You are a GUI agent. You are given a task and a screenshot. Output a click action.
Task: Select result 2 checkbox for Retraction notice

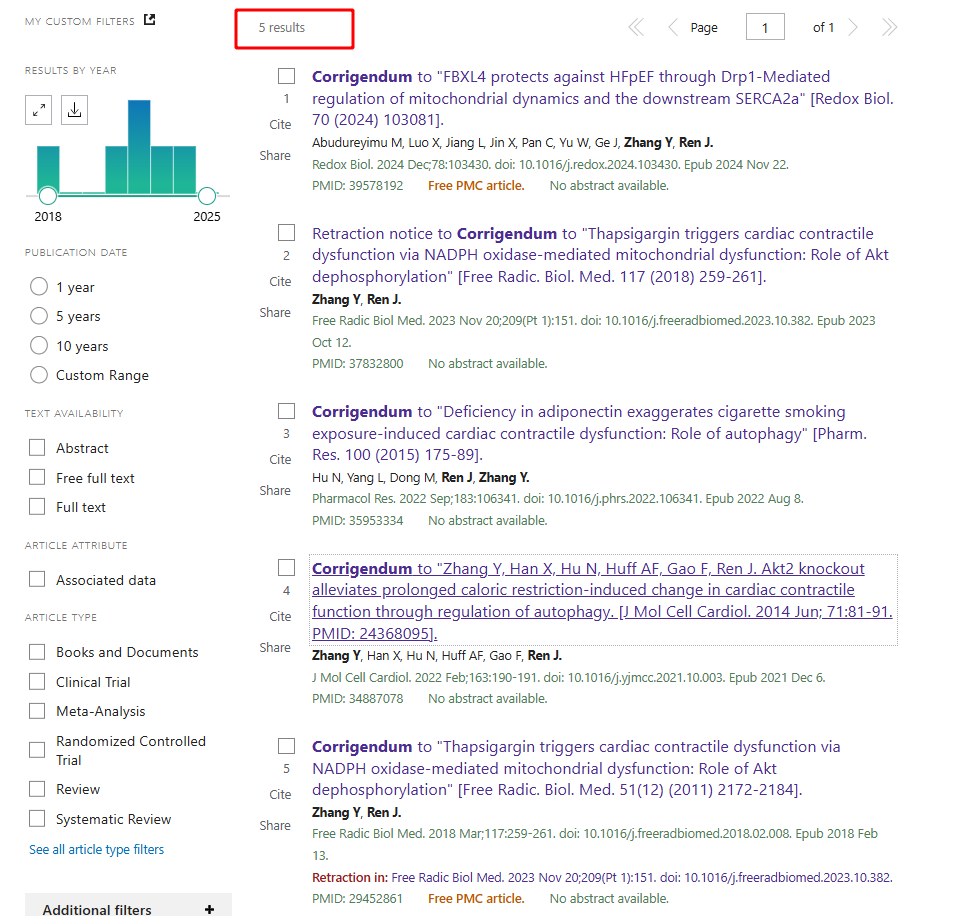coord(287,233)
